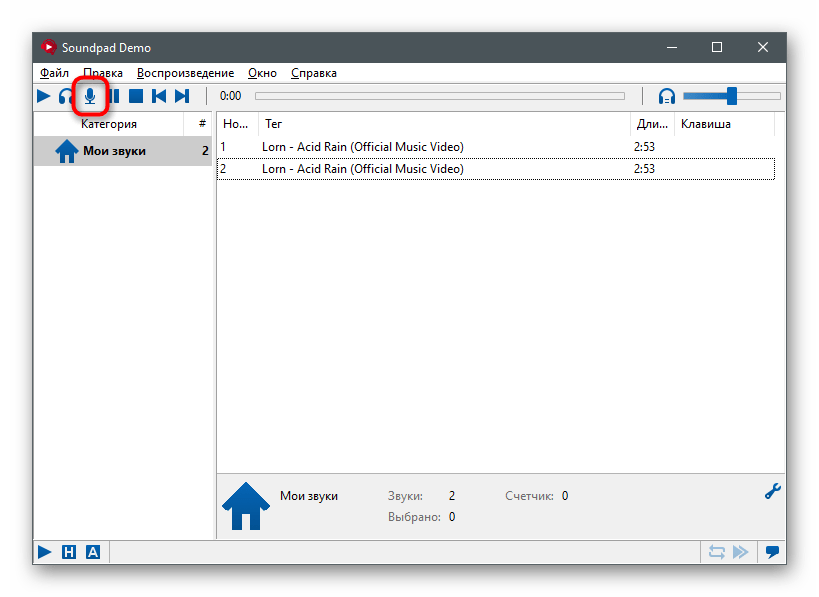Skip to the next sound
819x597 pixels.
coord(182,96)
